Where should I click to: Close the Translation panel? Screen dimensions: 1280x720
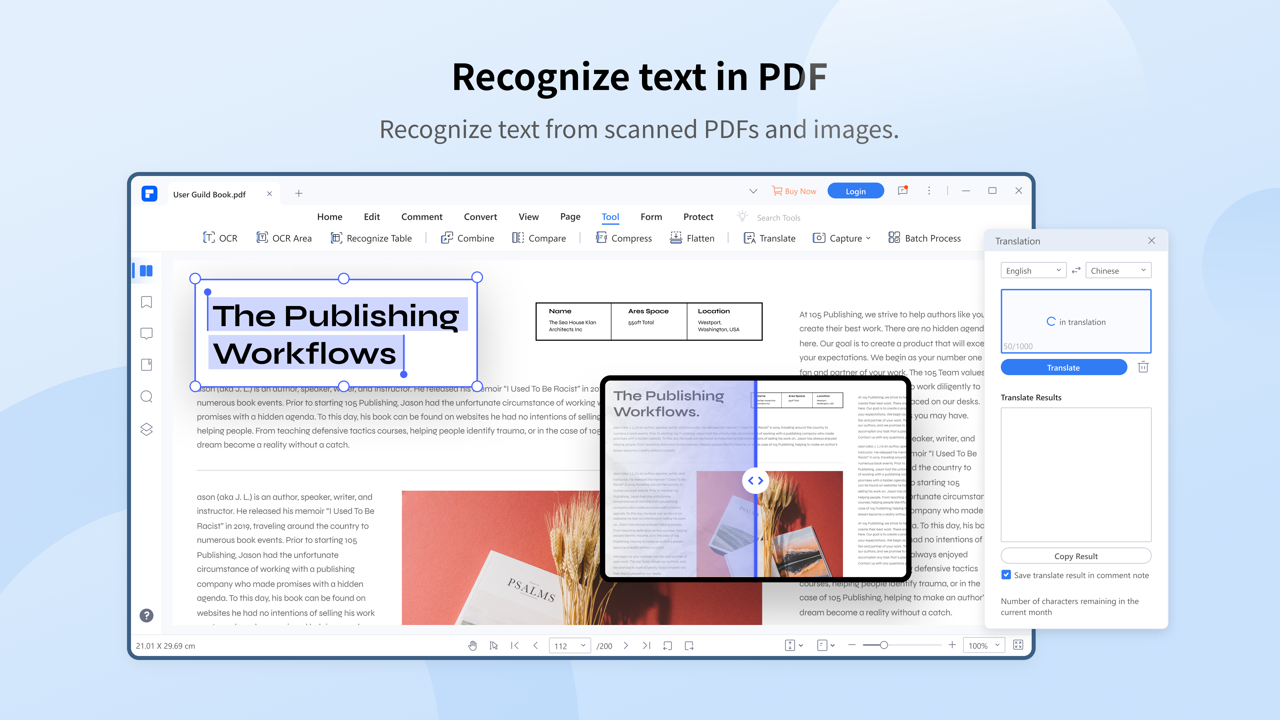(1151, 241)
